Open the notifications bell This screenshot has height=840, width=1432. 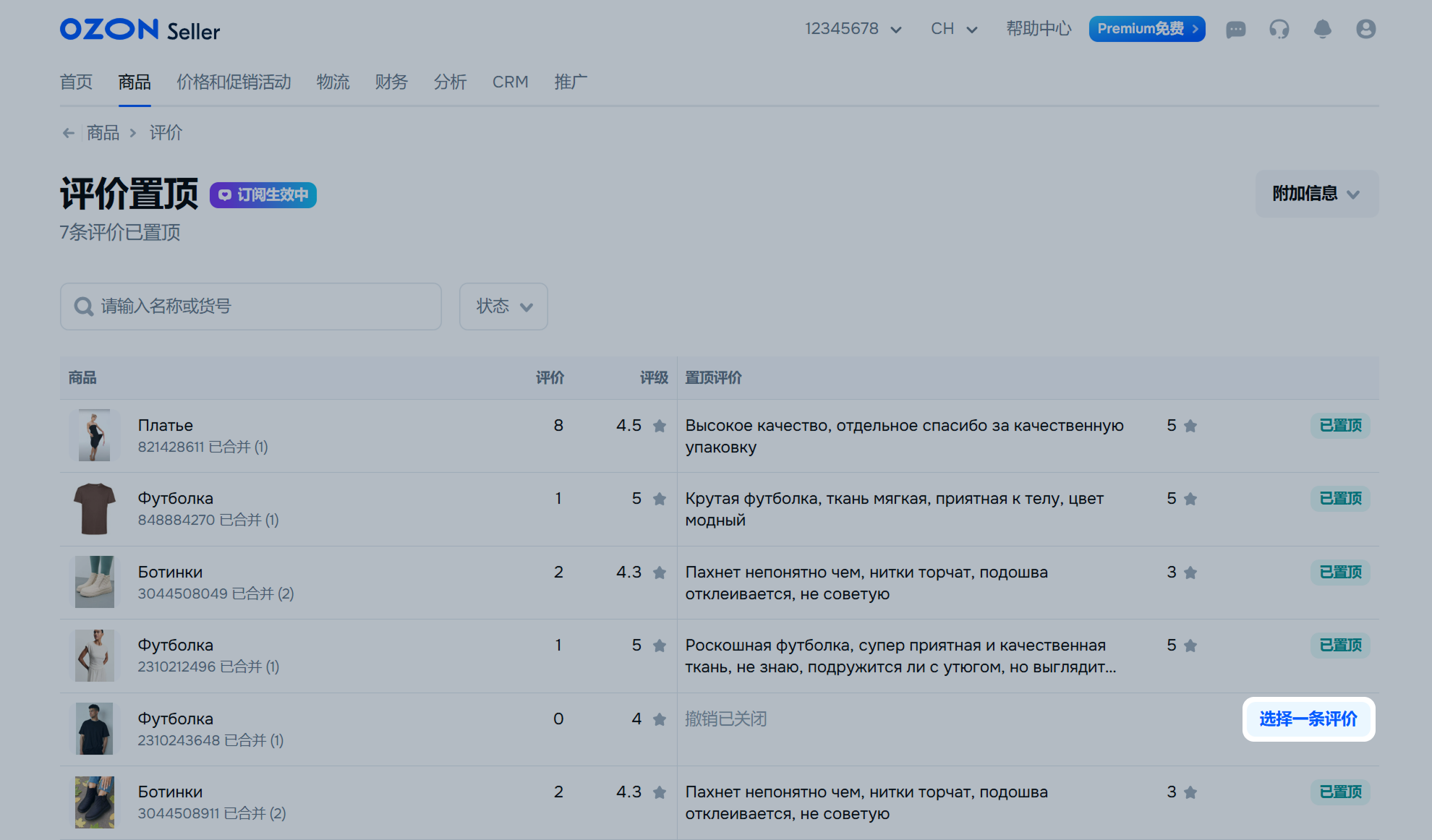(1322, 29)
